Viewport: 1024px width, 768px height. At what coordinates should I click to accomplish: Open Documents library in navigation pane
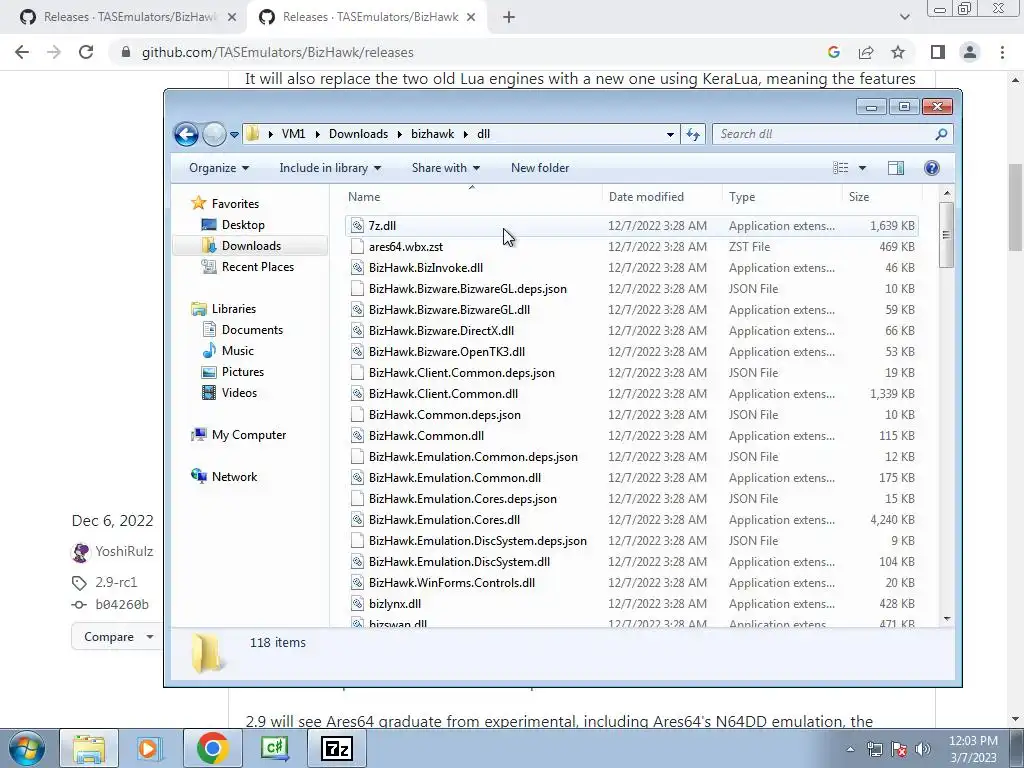click(x=242, y=330)
